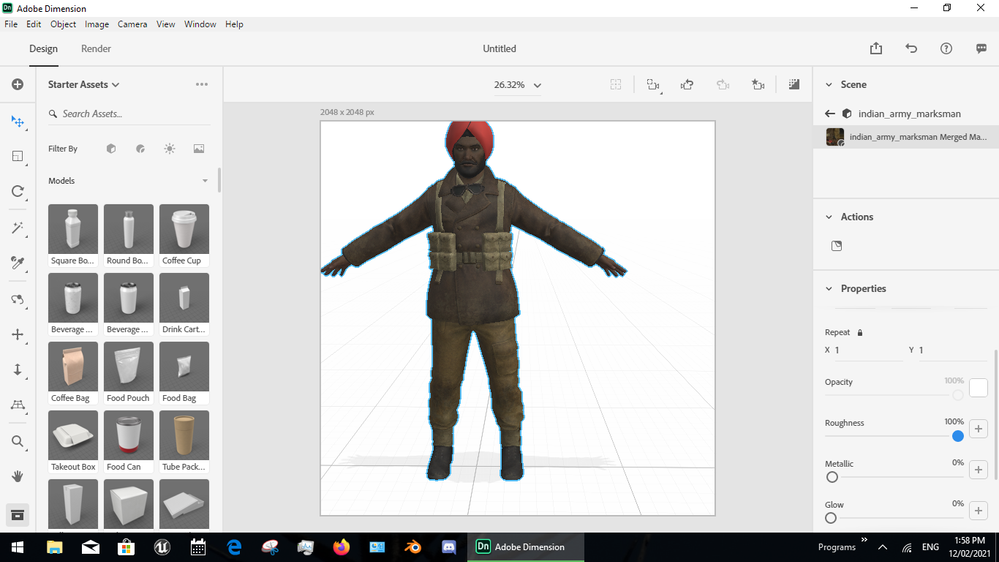This screenshot has width=999, height=562.
Task: Select the Coffee Cup model thumbnail
Action: coord(183,230)
